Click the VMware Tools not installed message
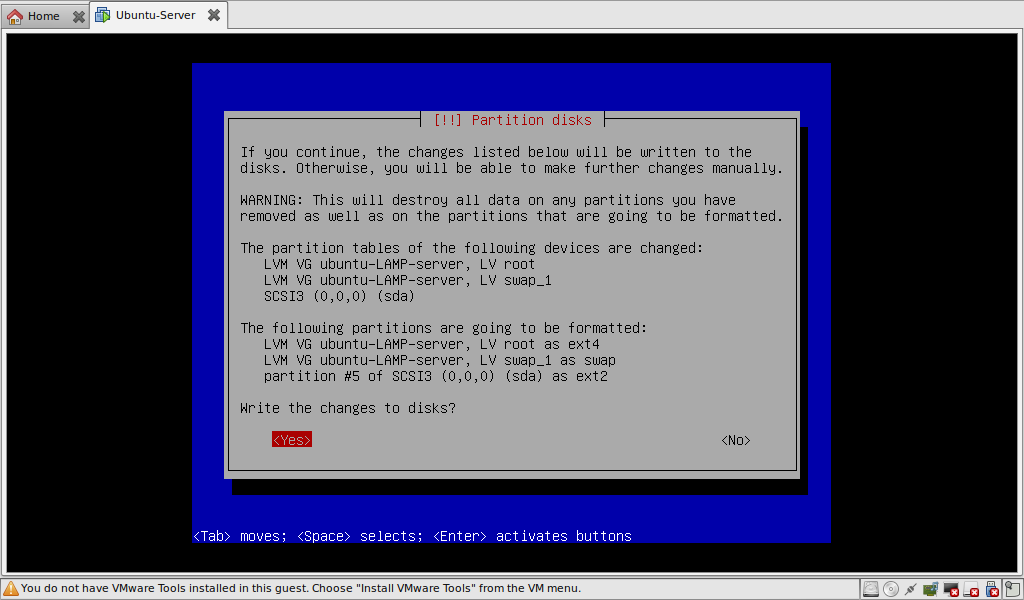The width and height of the screenshot is (1024, 600). [x=301, y=588]
